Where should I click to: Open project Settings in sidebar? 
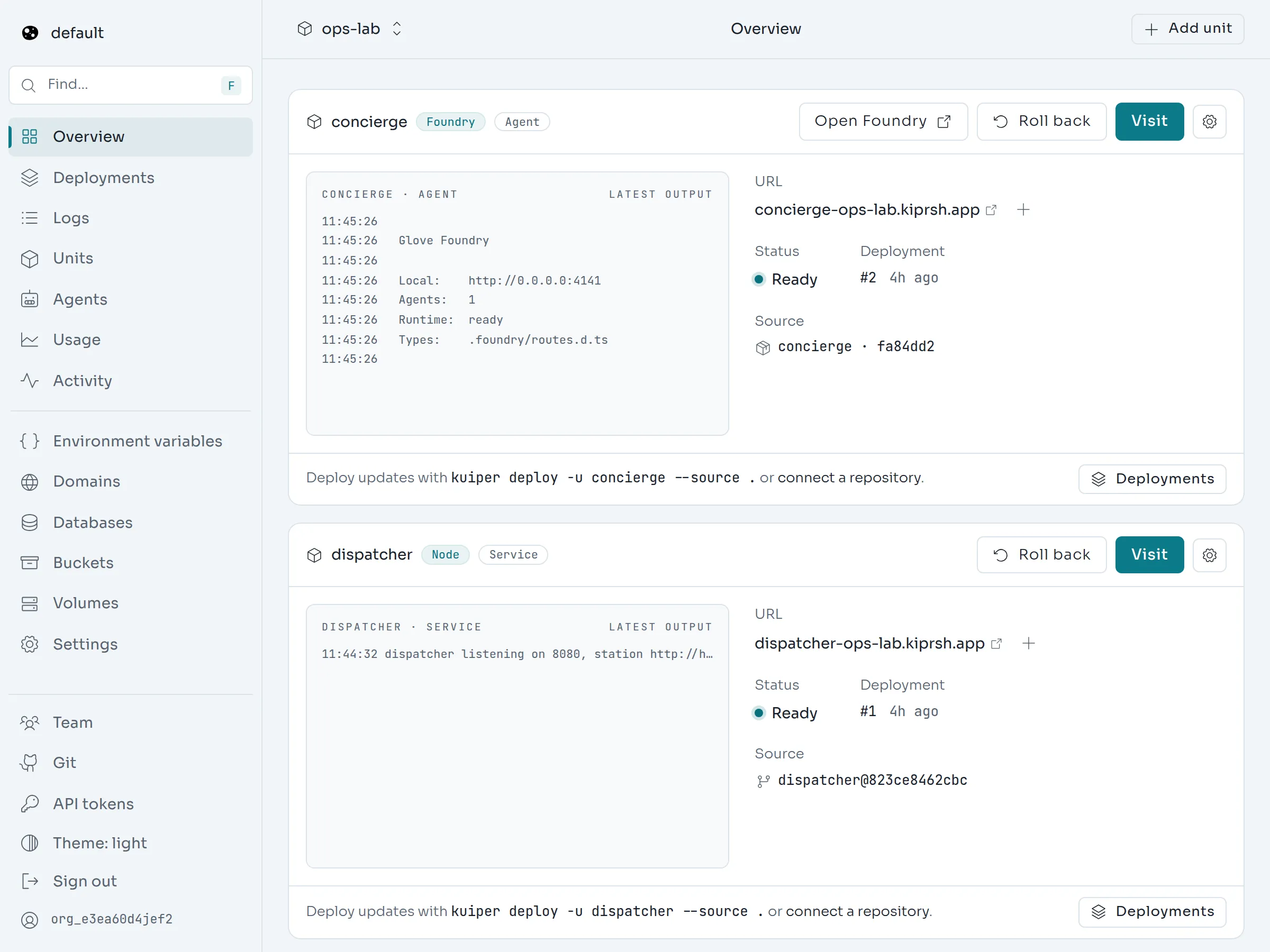pos(131,644)
